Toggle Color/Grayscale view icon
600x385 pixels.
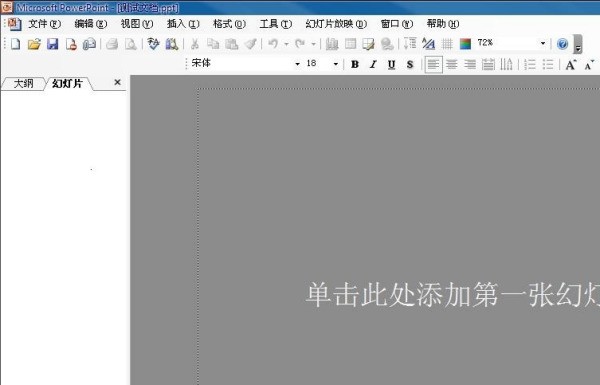(465, 44)
